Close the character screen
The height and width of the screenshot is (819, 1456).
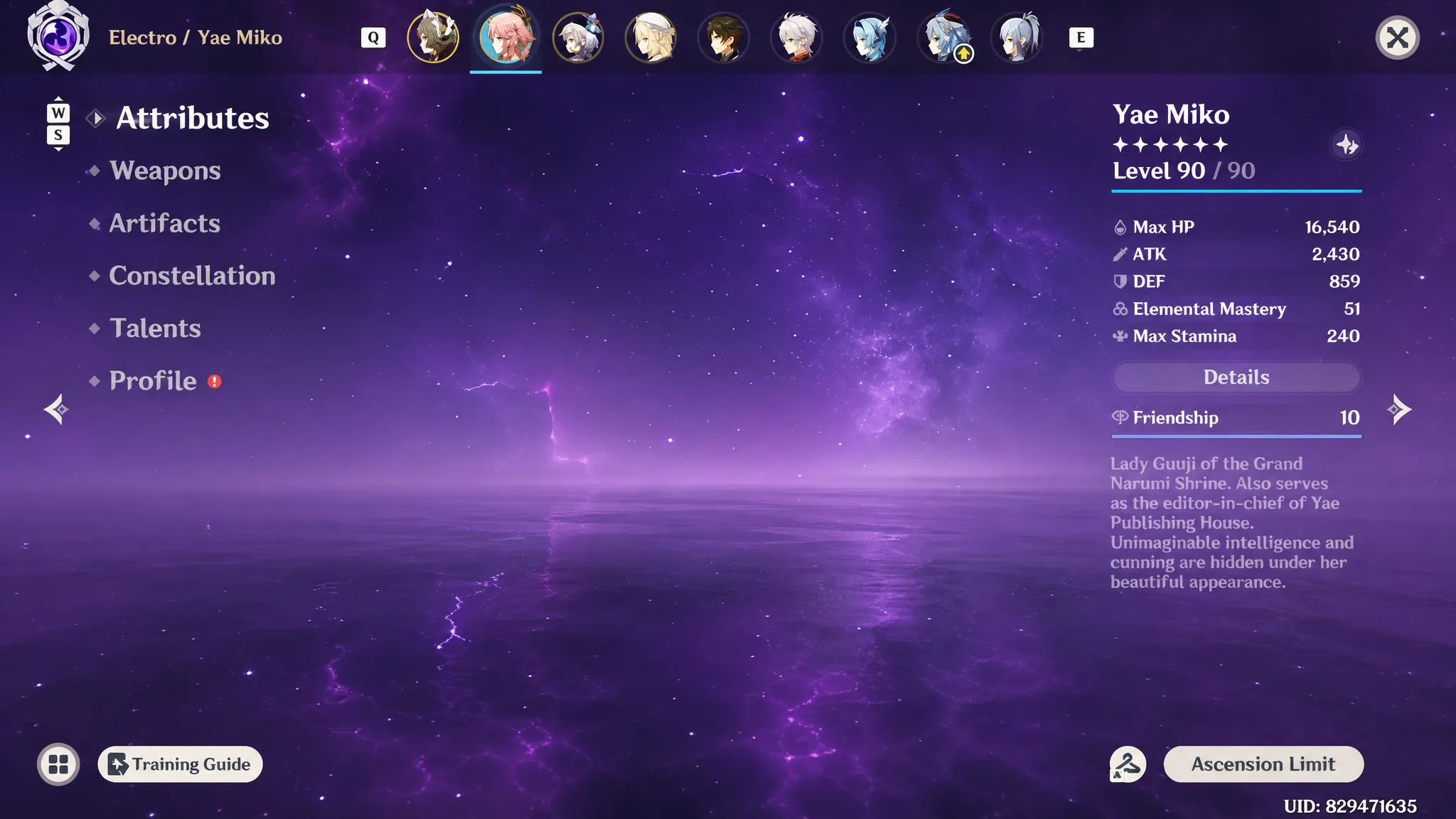pos(1397,38)
